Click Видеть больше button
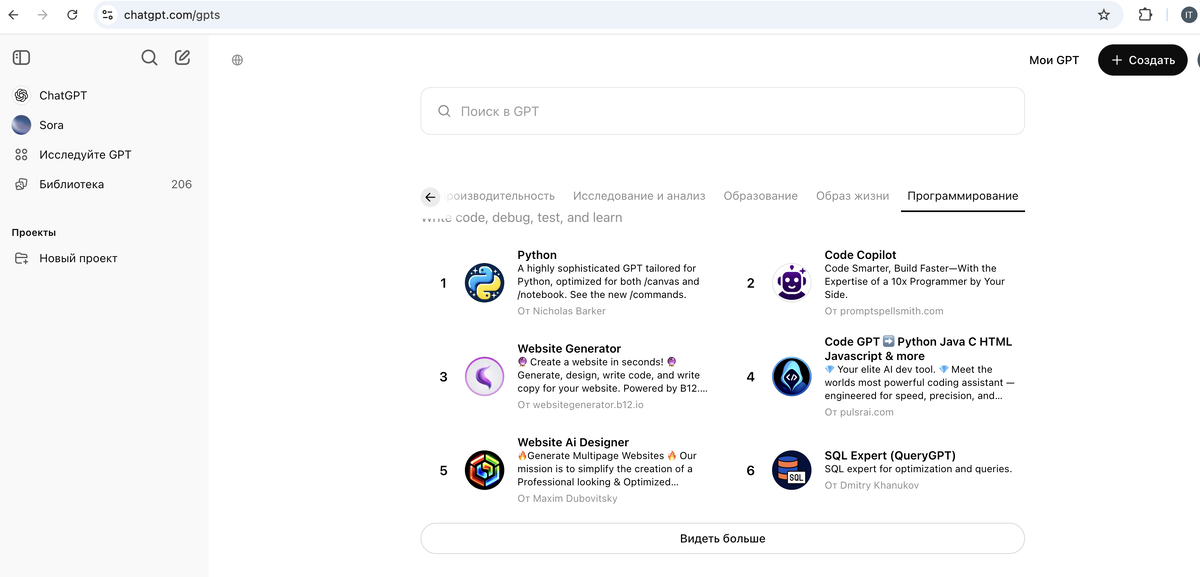Screen dimensions: 1200x577 tap(722, 538)
